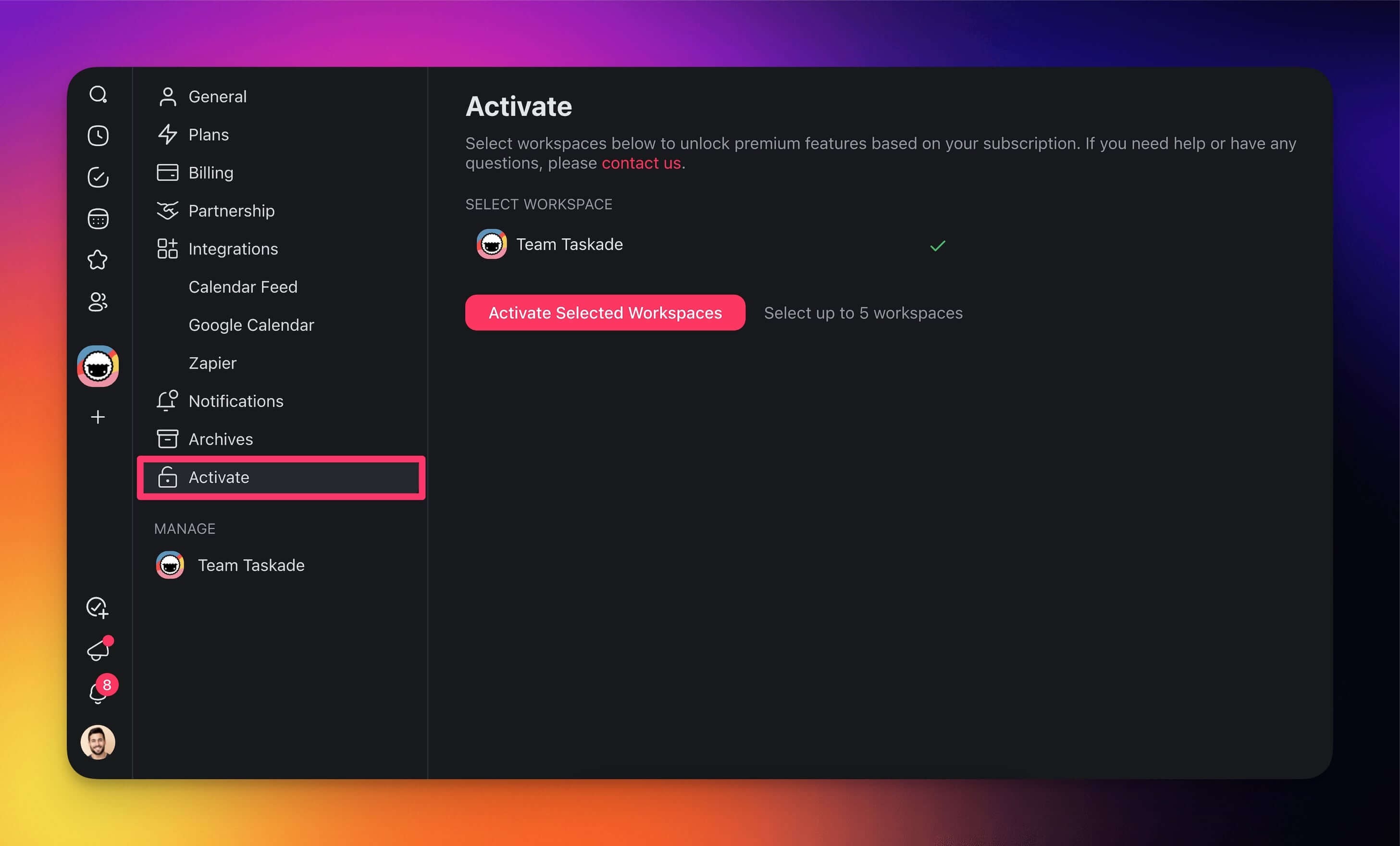The width and height of the screenshot is (1400, 846).
Task: Click Activate Selected Workspaces button
Action: coord(605,312)
